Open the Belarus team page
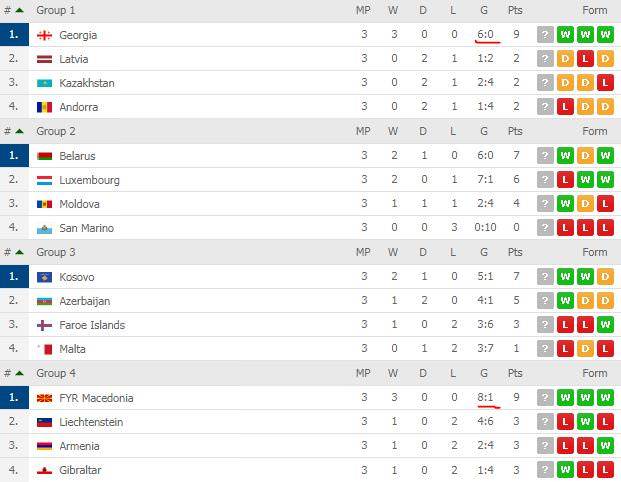 pos(77,156)
